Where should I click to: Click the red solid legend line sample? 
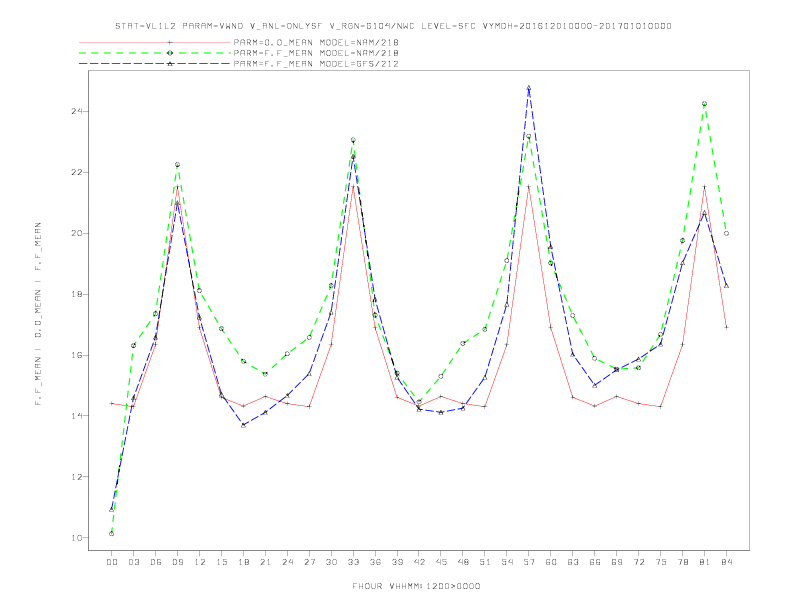pyautogui.click(x=155, y=42)
